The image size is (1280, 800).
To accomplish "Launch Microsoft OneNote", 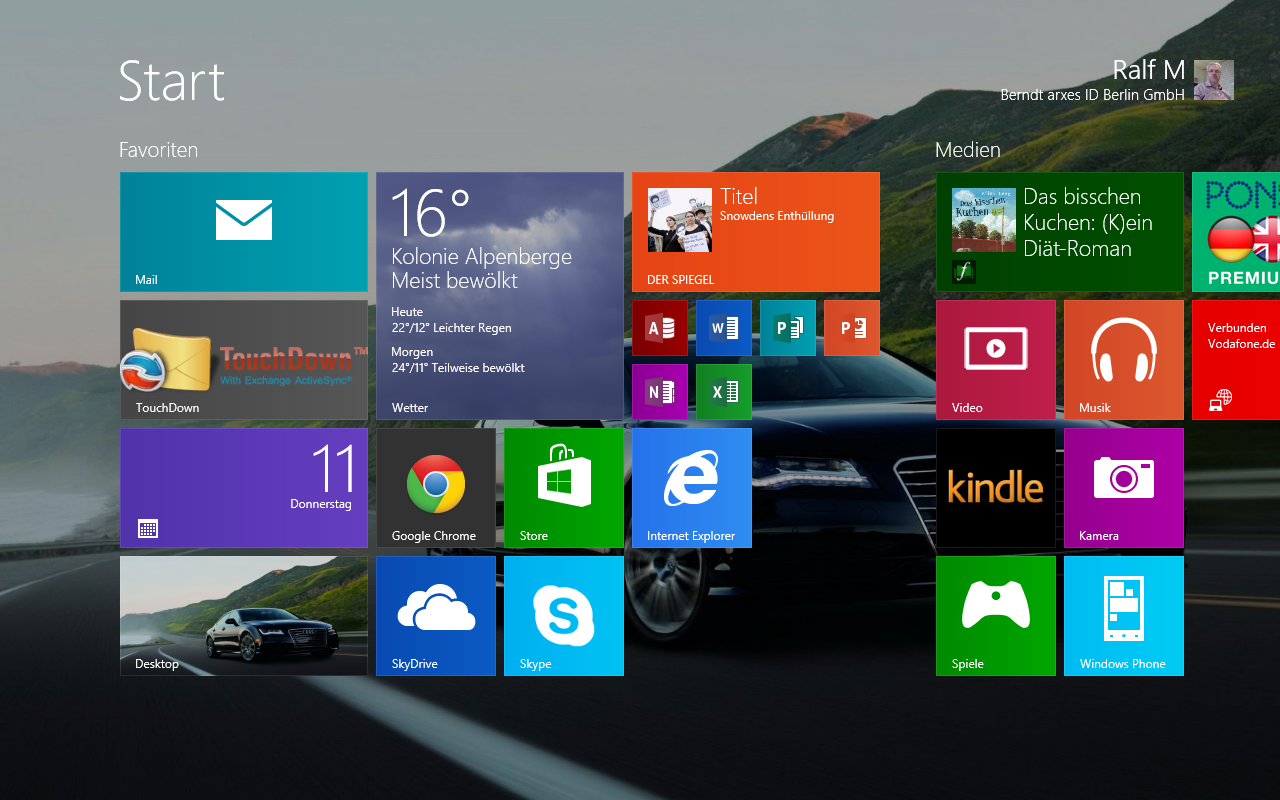I will pyautogui.click(x=660, y=392).
